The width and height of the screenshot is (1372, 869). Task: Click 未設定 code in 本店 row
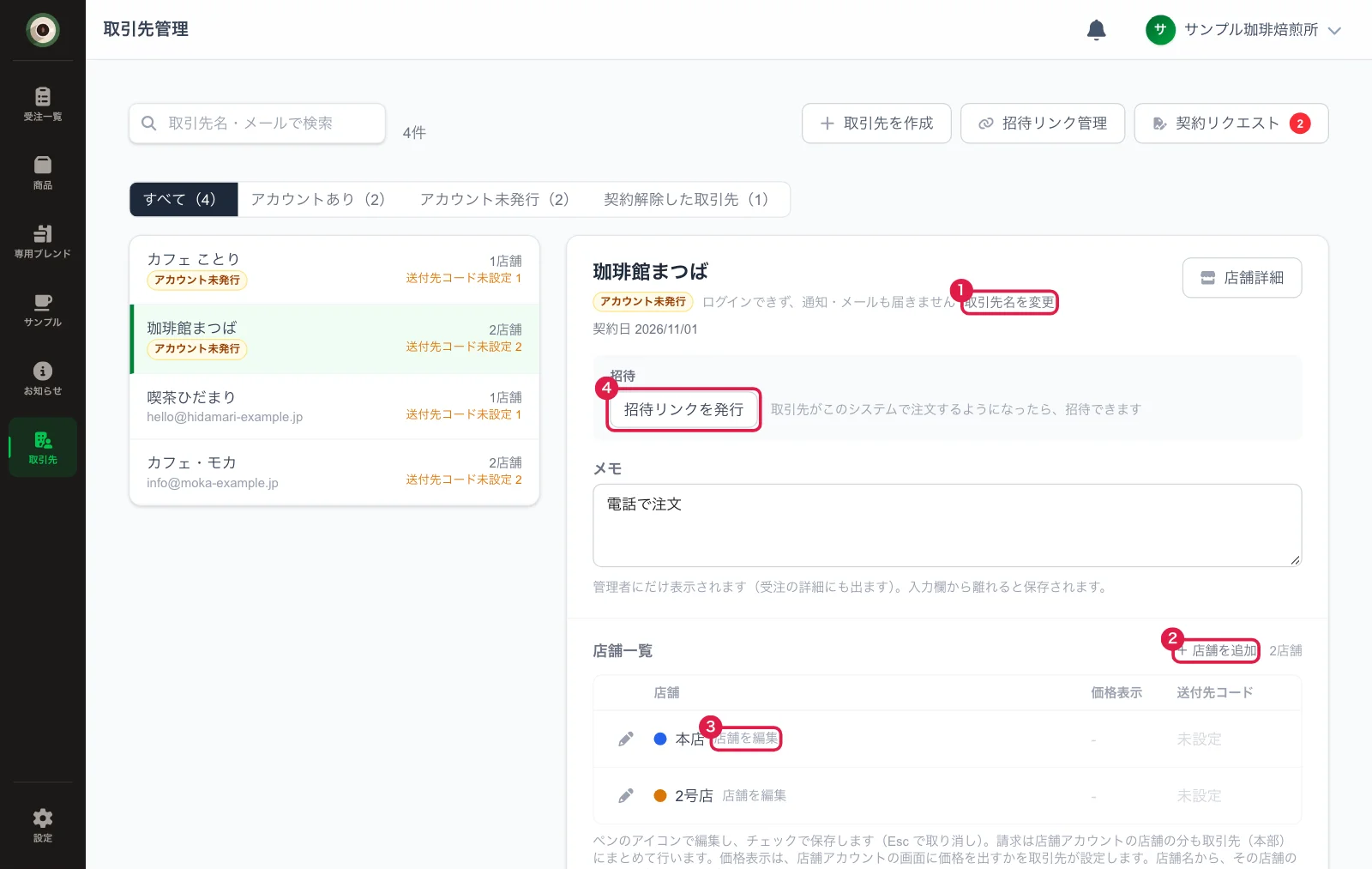coord(1199,739)
